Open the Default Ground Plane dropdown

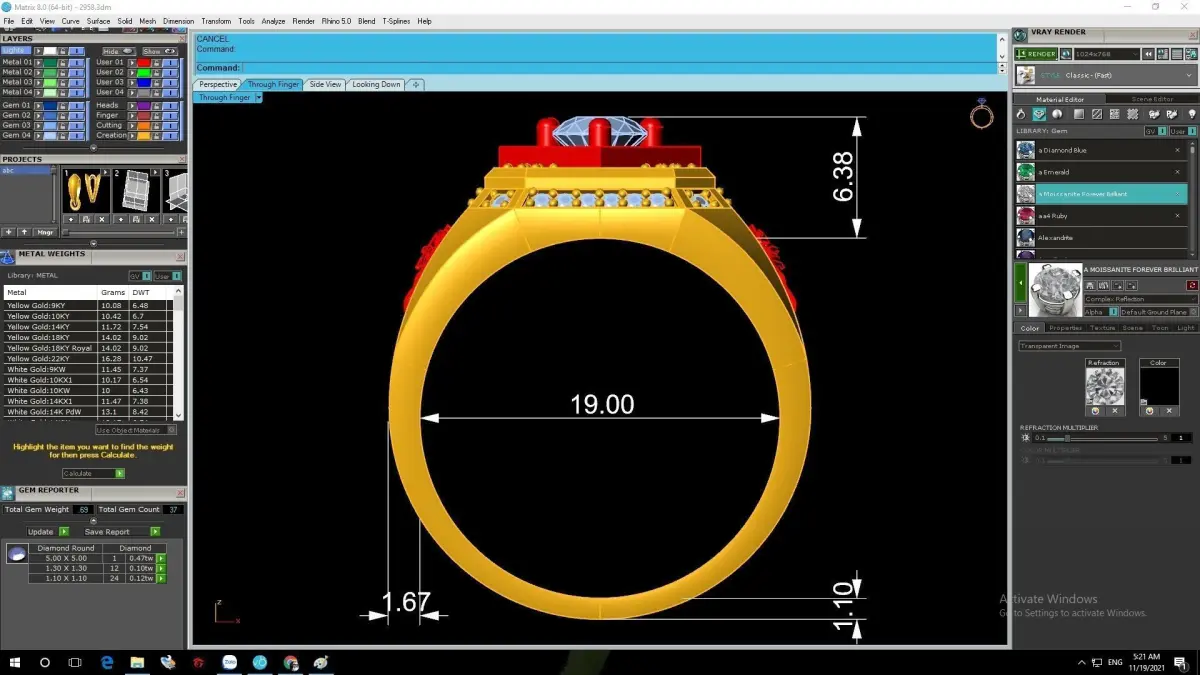point(1159,312)
